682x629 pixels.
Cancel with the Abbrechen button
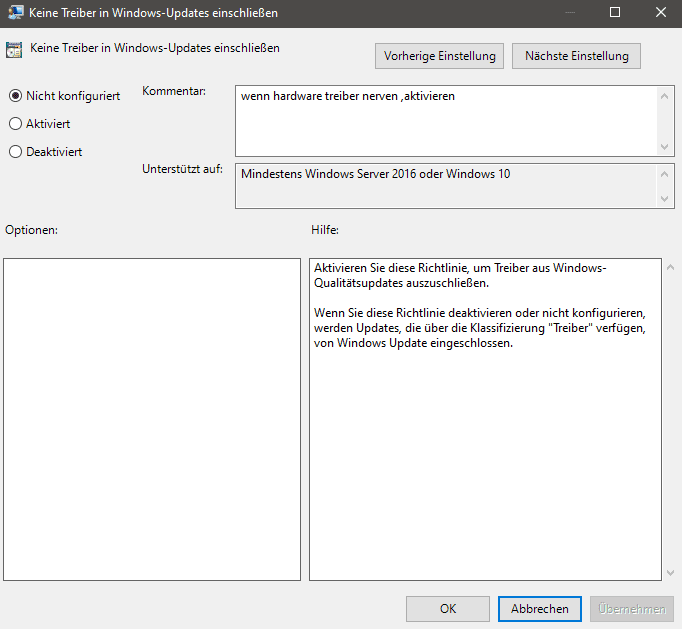539,609
